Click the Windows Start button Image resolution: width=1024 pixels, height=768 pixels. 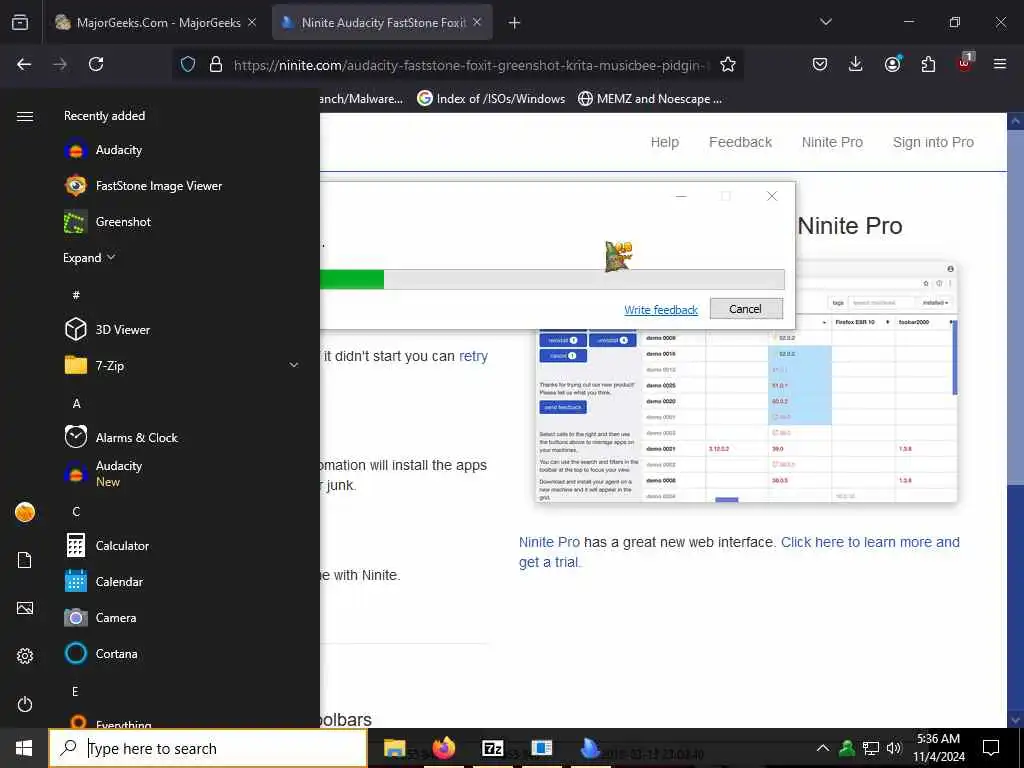tap(24, 748)
